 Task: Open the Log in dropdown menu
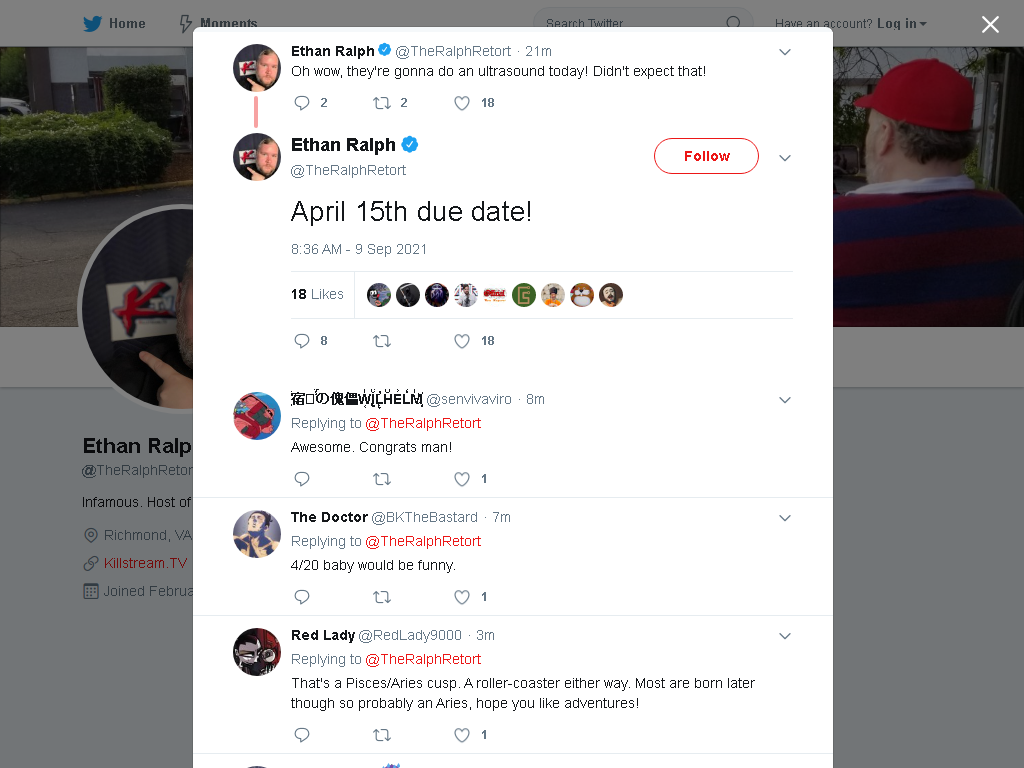pyautogui.click(x=901, y=24)
